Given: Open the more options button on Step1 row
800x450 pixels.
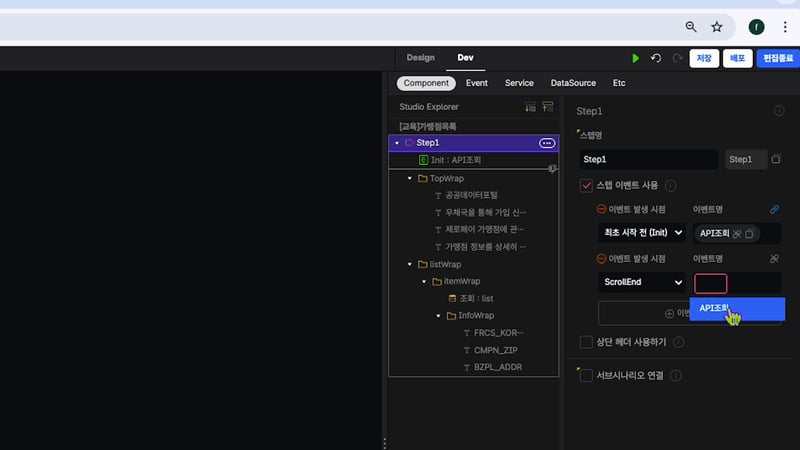Looking at the screenshot, I should 547,143.
